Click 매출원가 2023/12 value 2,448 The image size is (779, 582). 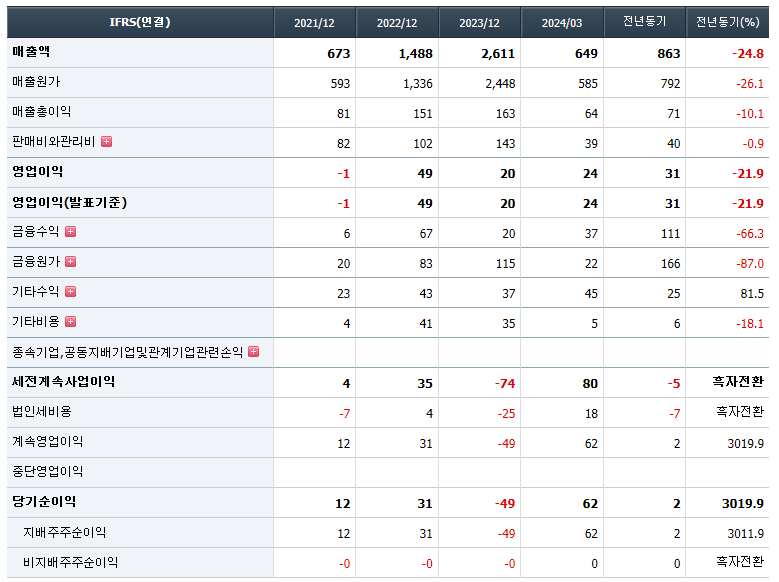pyautogui.click(x=500, y=83)
